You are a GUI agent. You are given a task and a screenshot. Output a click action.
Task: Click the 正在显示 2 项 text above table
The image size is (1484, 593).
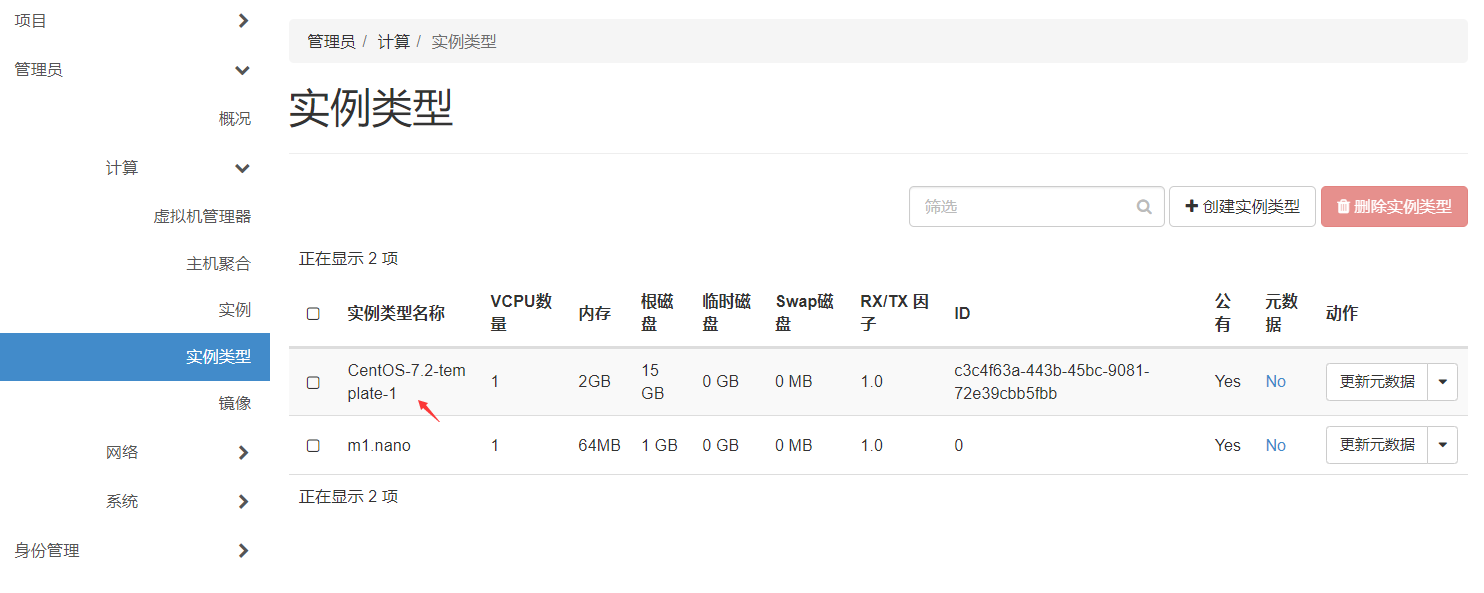click(x=348, y=258)
